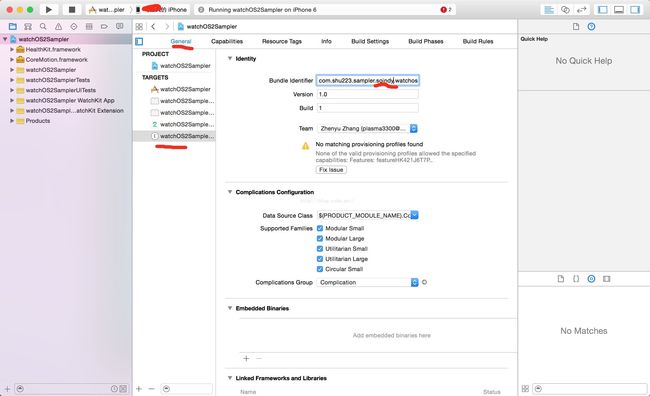The image size is (650, 396).
Task: Expand the Products folder
Action: point(12,121)
